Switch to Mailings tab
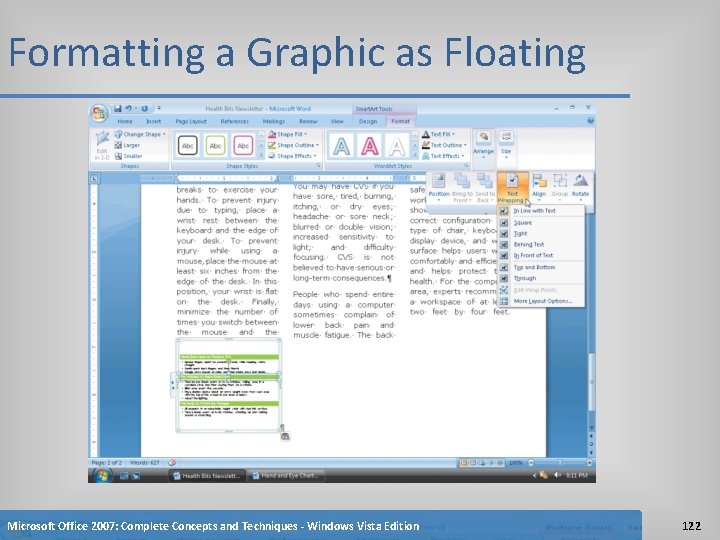The width and height of the screenshot is (720, 540). tap(274, 121)
